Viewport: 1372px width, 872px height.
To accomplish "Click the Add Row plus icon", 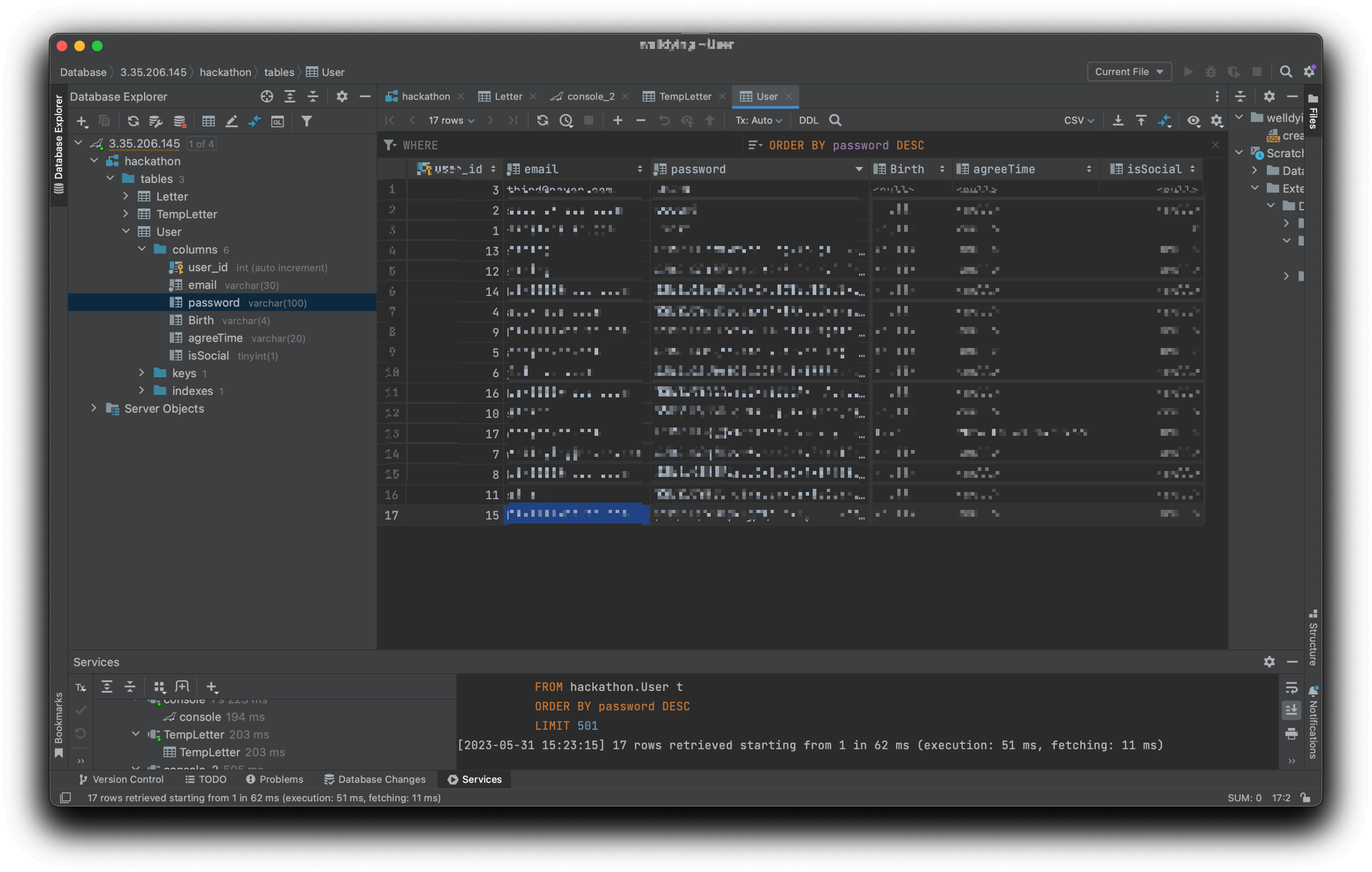I will [x=617, y=120].
